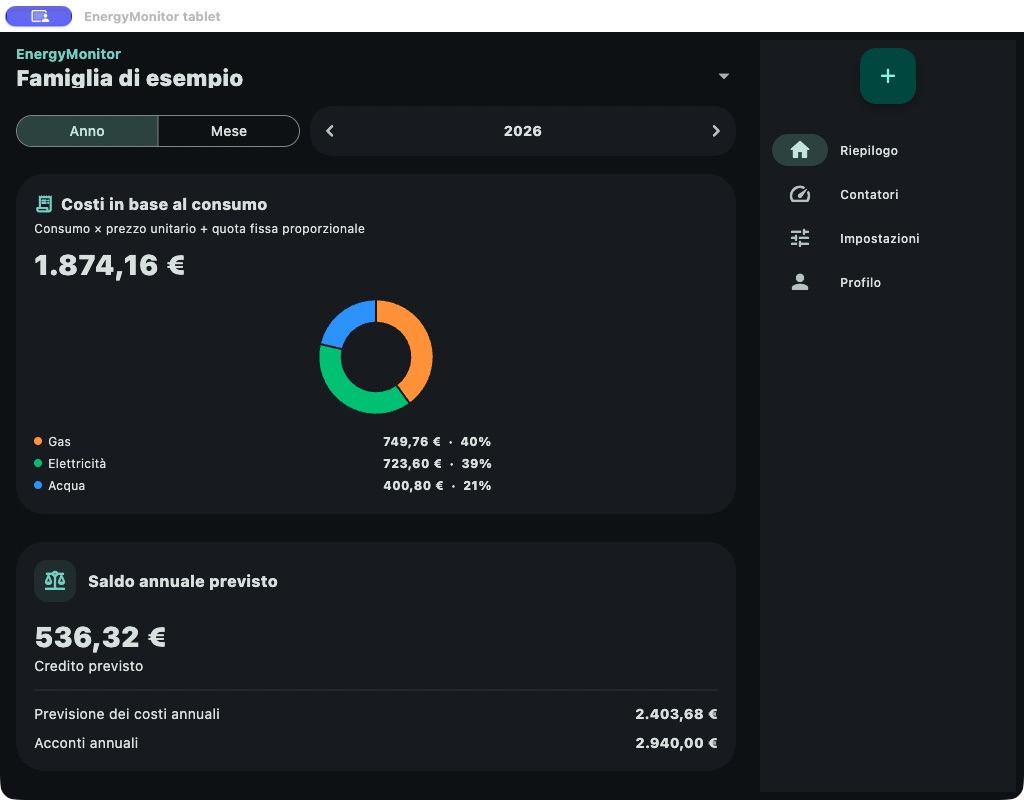Switch to Mese period view
Viewport: 1024px width, 800px height.
click(229, 131)
